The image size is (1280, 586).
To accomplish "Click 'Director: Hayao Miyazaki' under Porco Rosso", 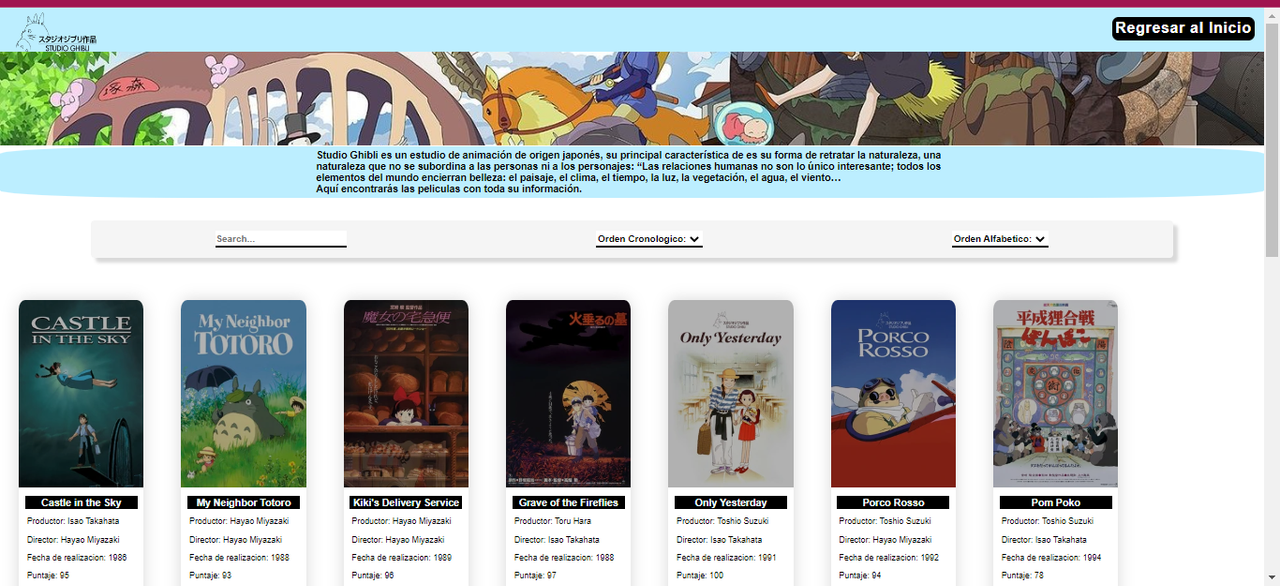I will 885,540.
